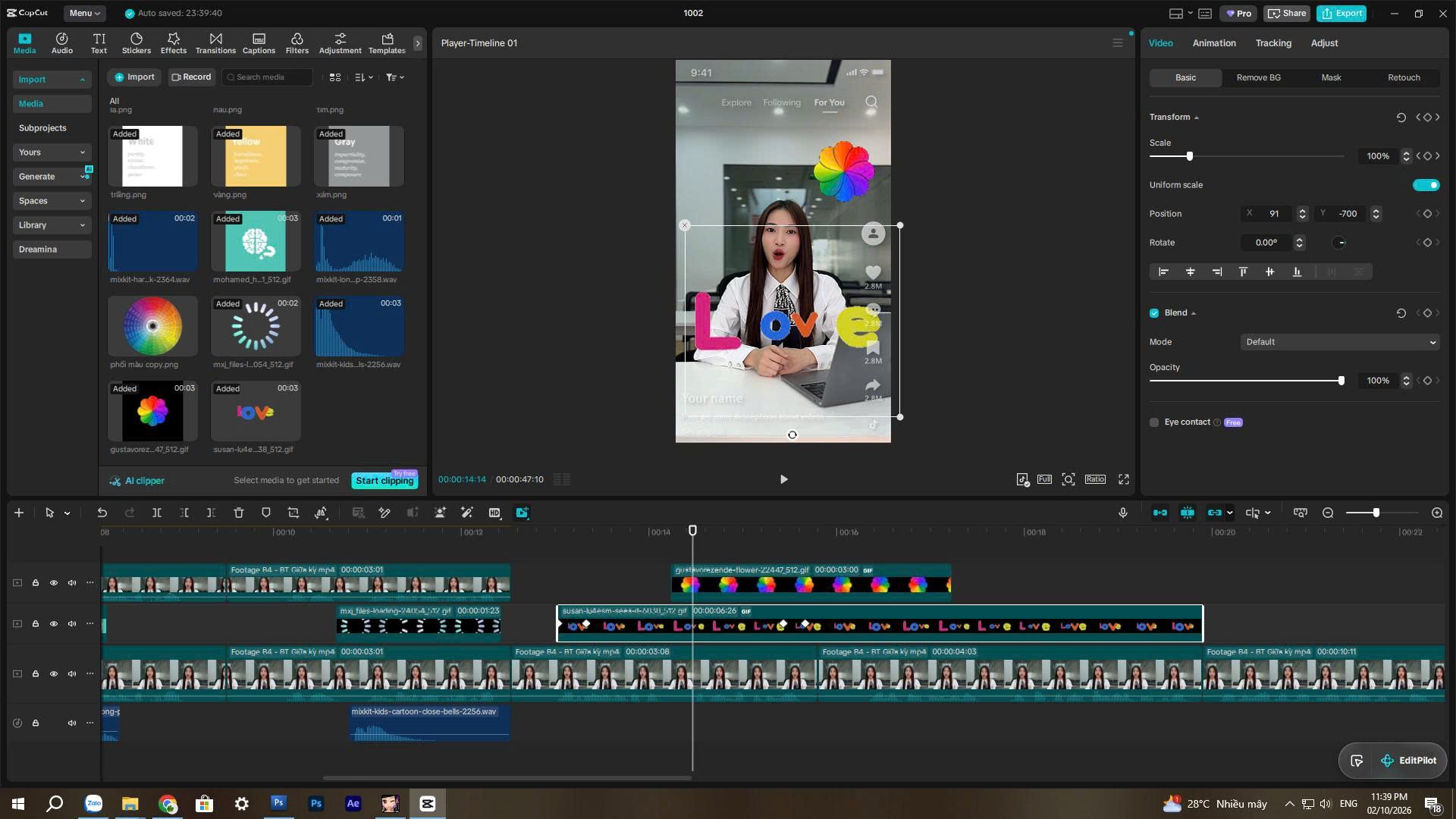The image size is (1456, 819).
Task: Select the phối màu copy.png thumbnail
Action: click(152, 326)
